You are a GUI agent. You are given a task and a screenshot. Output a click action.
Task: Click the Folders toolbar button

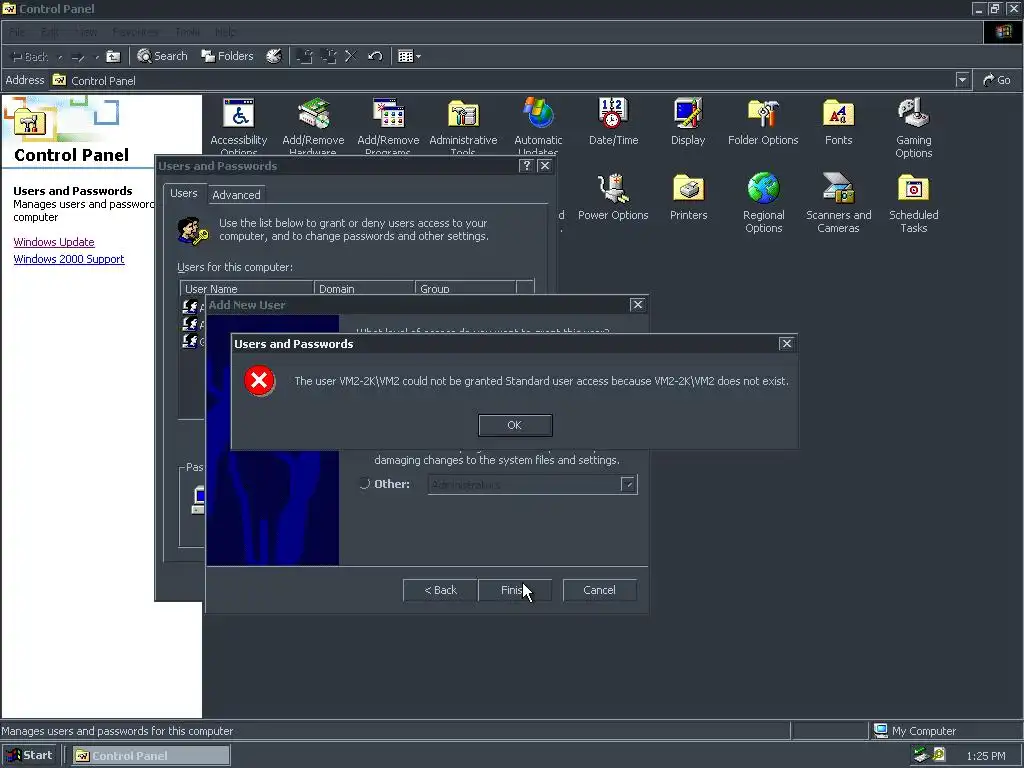pyautogui.click(x=227, y=56)
